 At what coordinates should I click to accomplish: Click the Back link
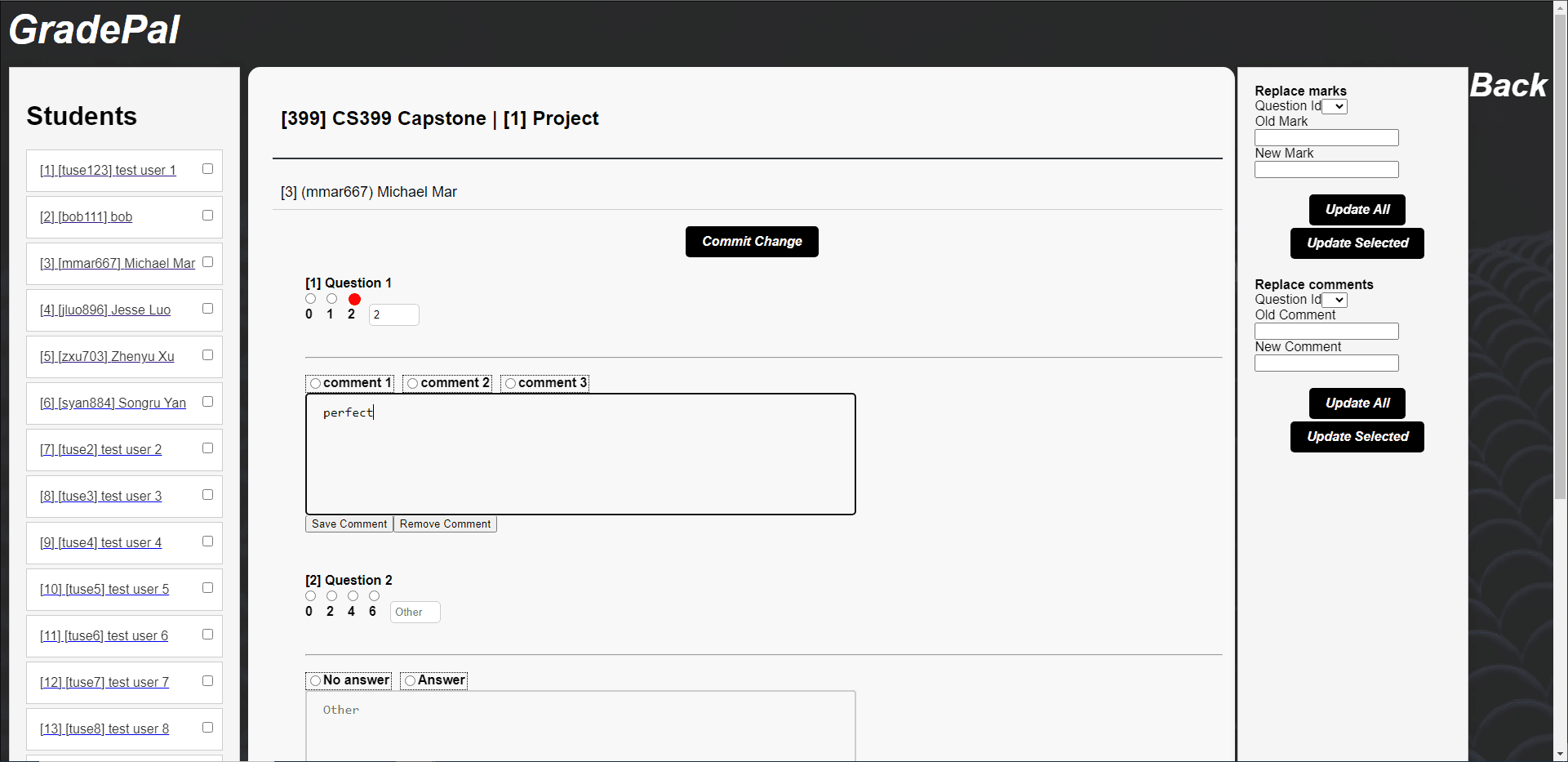(x=1508, y=86)
